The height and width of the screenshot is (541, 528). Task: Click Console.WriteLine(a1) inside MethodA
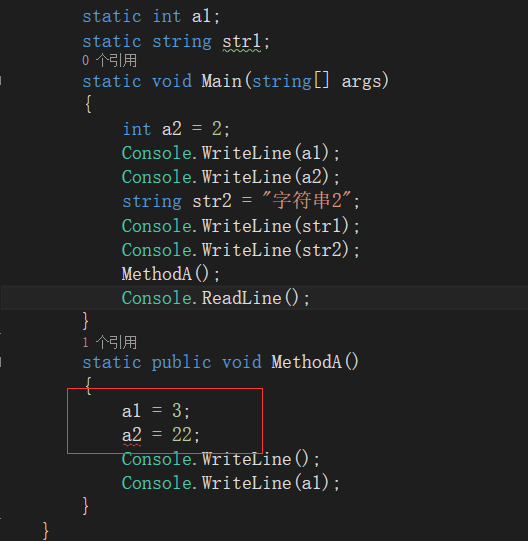tap(231, 483)
